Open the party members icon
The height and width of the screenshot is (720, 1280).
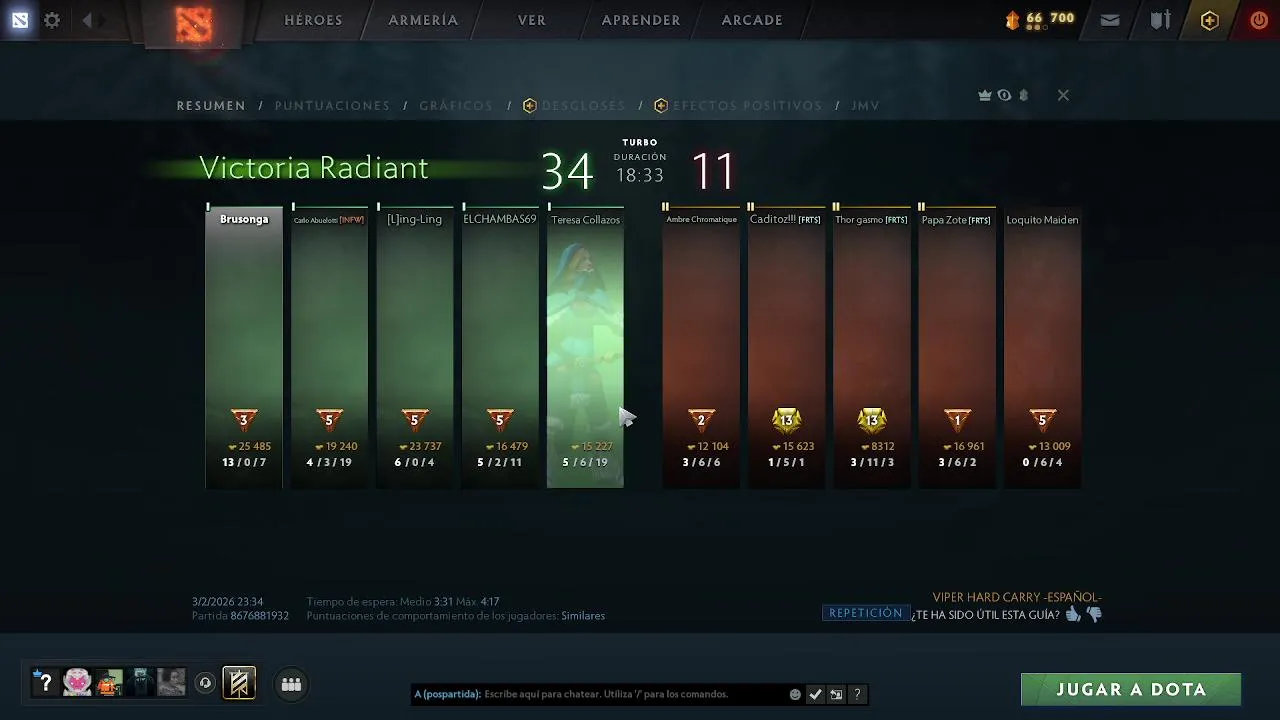click(291, 684)
